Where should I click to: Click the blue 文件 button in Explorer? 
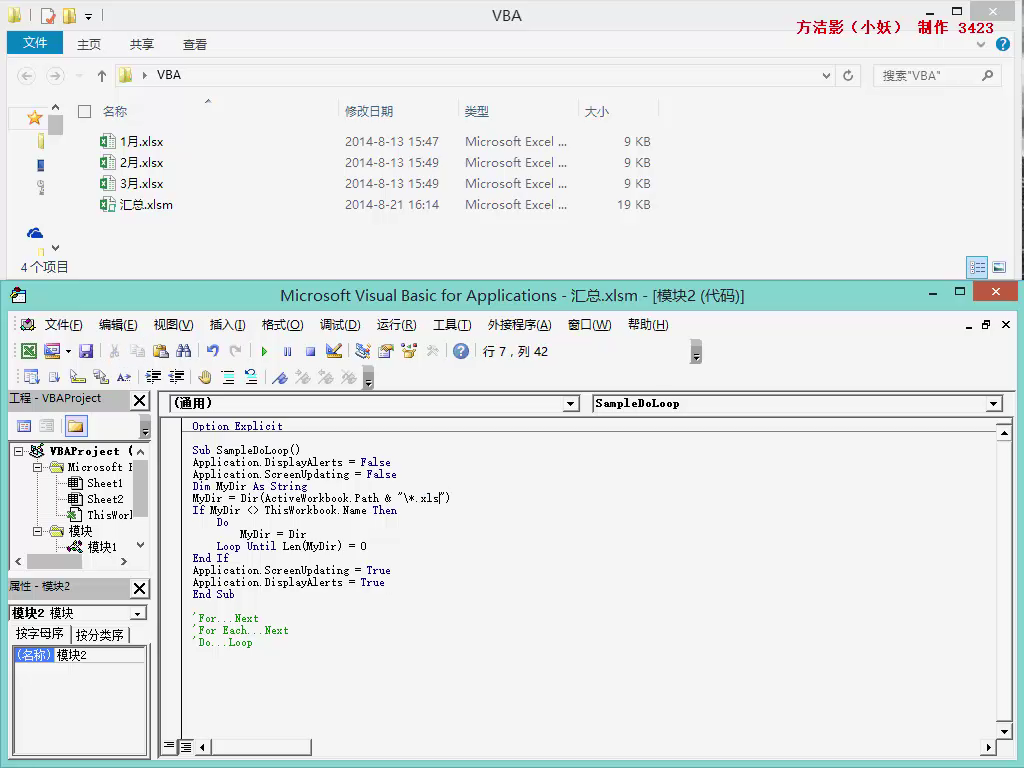(35, 43)
